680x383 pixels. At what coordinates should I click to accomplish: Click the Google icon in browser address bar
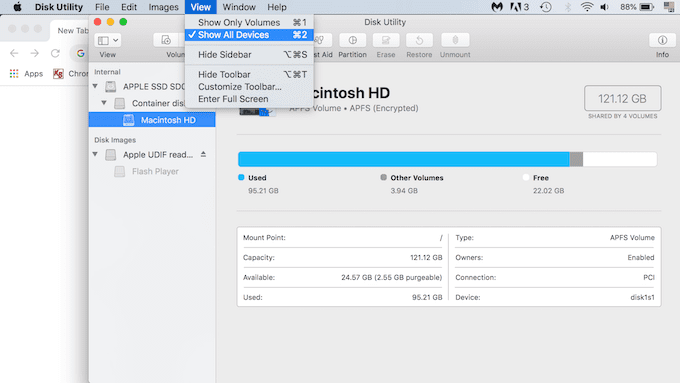81,53
